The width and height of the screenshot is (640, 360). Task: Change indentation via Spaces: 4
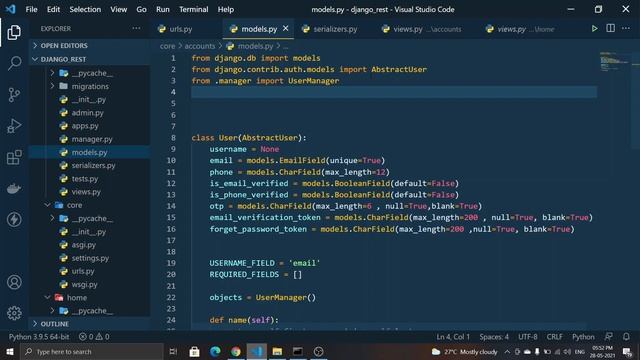pyautogui.click(x=494, y=337)
